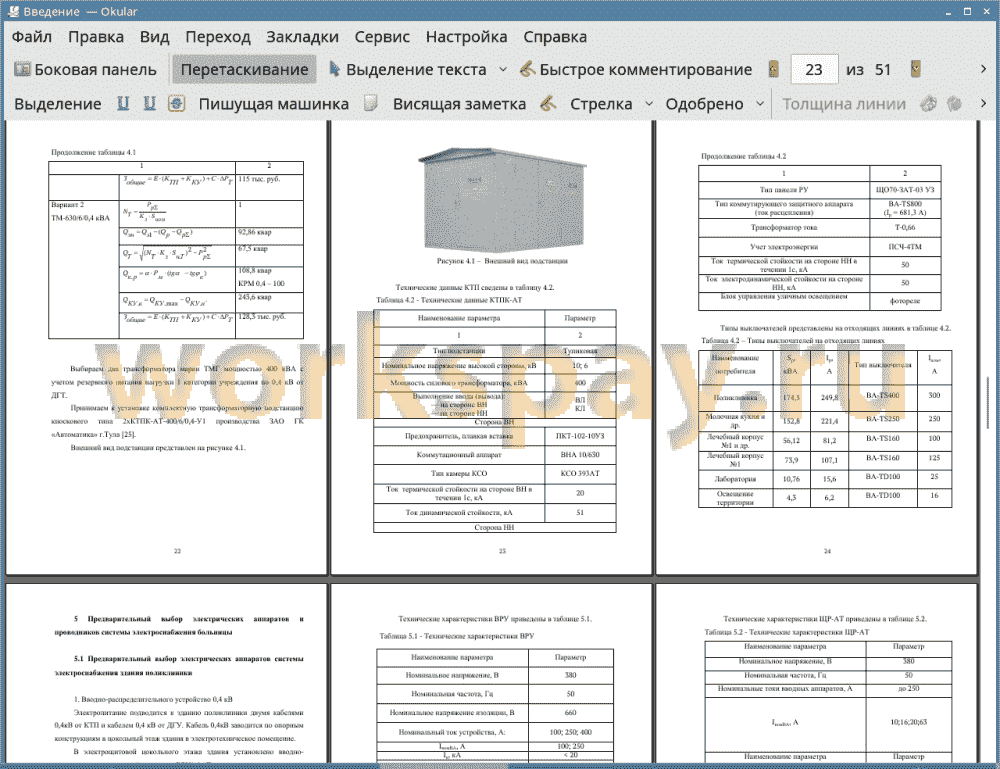Minimize the Okular window

(948, 11)
